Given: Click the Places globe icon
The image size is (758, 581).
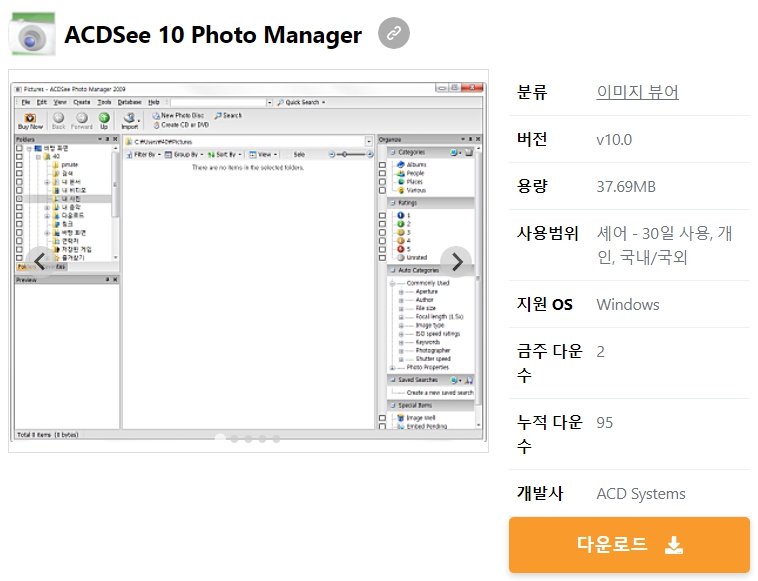Looking at the screenshot, I should pyautogui.click(x=401, y=182).
